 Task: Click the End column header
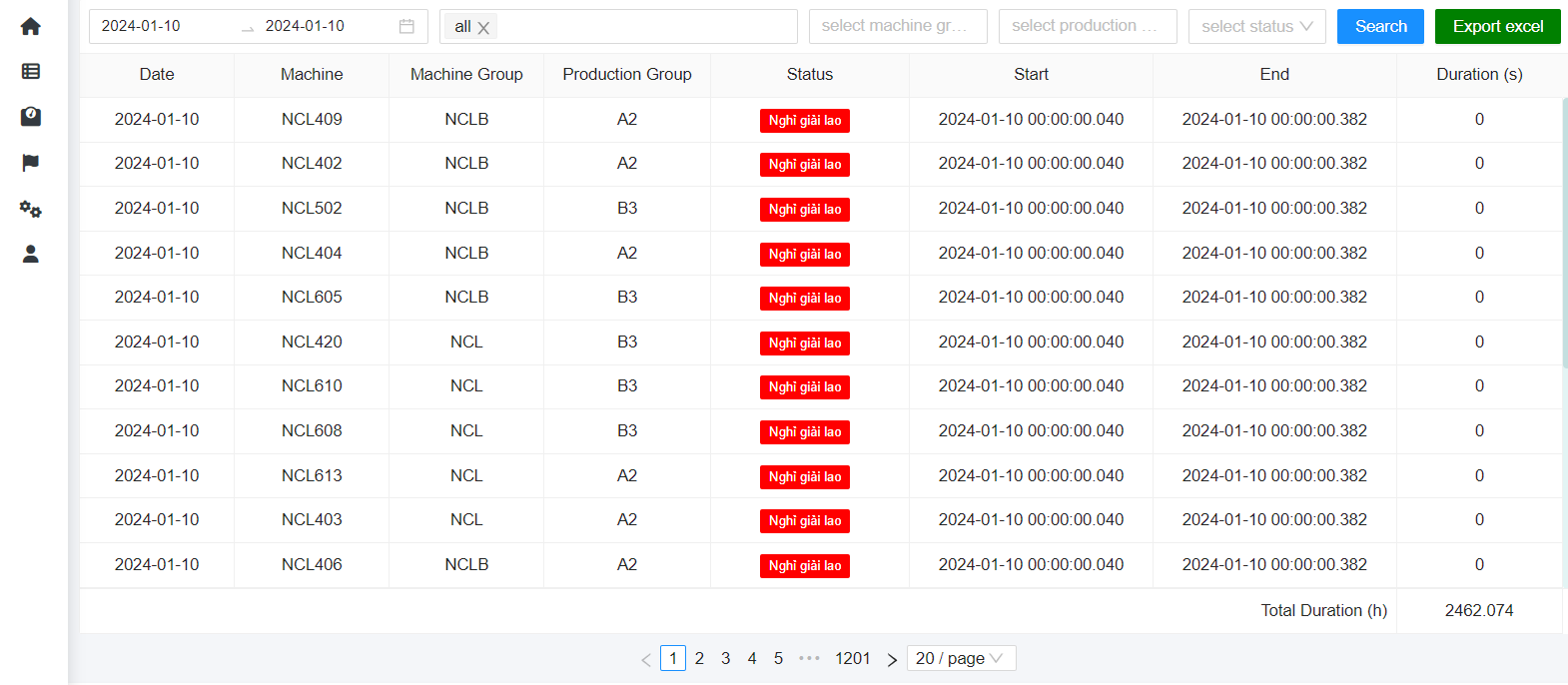[x=1274, y=74]
